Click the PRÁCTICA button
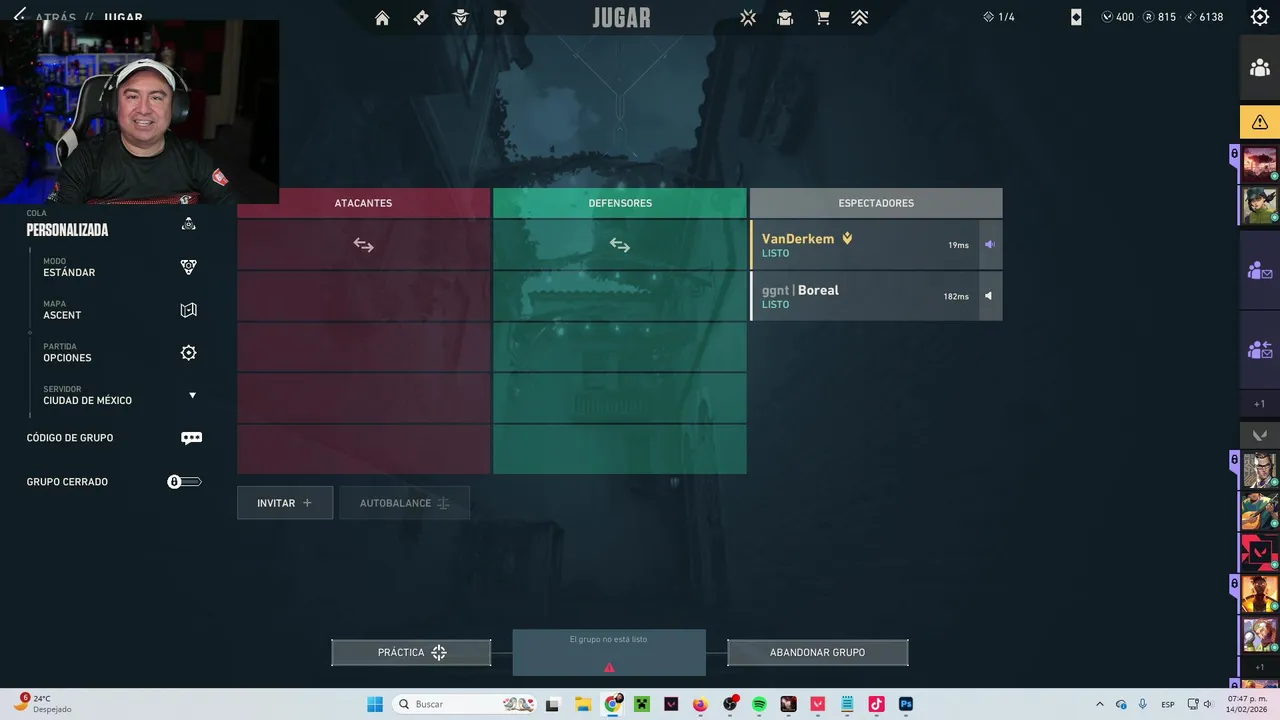 point(411,652)
